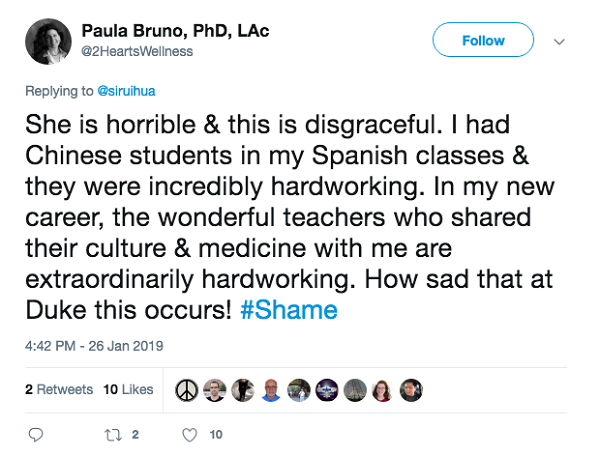Click the second liker avatar with glasses
This screenshot has height=456, width=600.
point(213,390)
